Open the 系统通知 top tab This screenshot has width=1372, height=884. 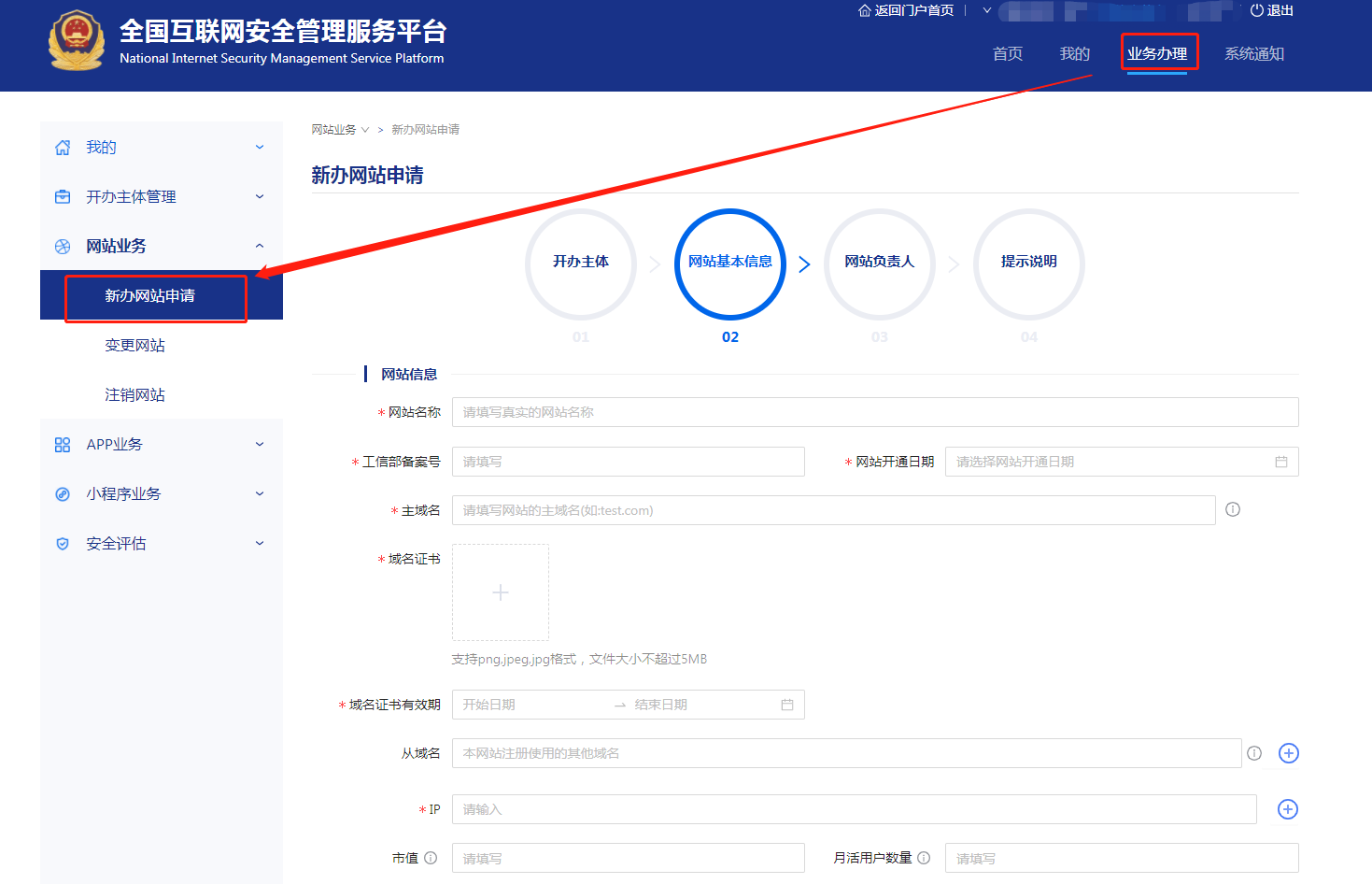[1253, 53]
